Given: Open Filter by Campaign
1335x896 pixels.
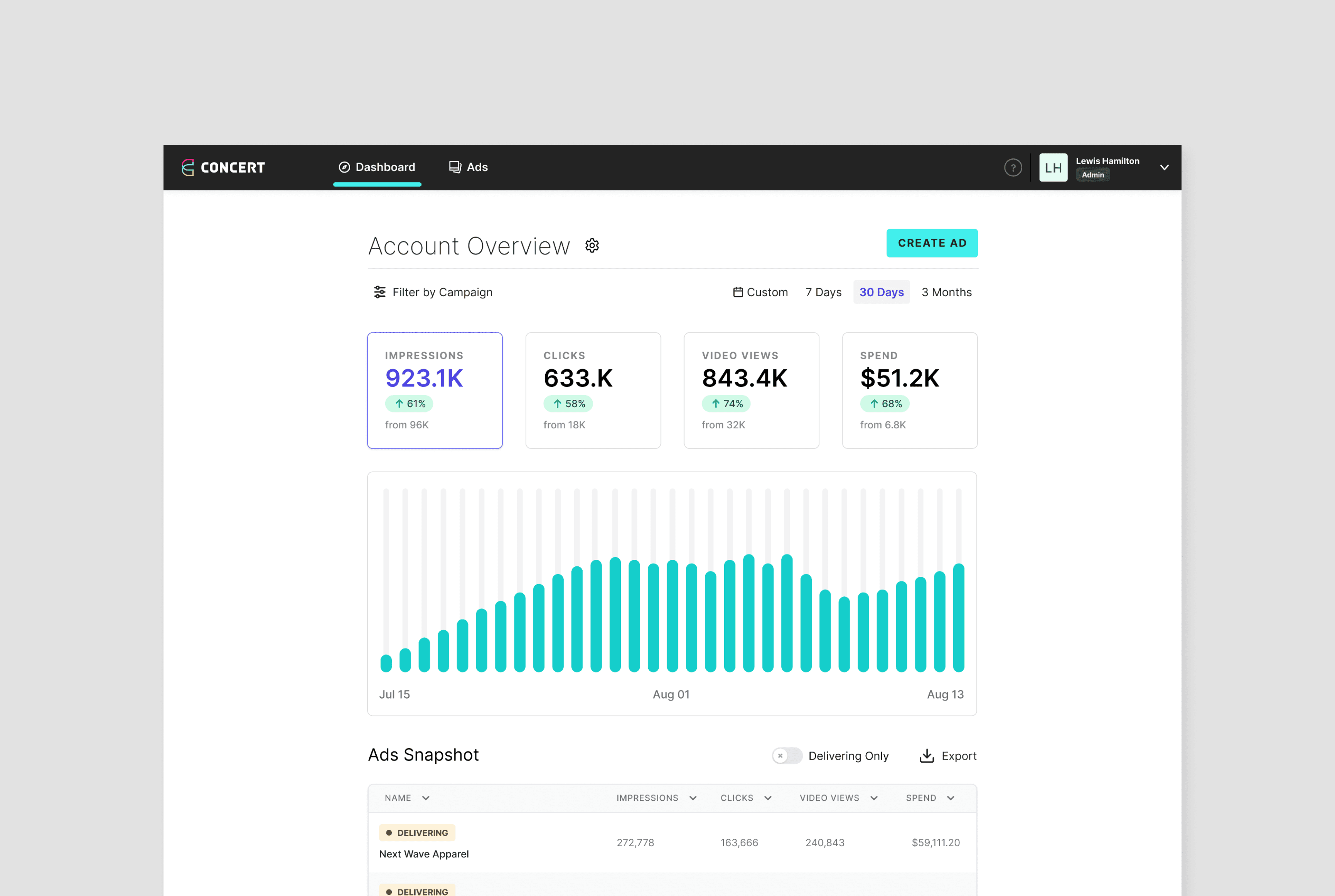Looking at the screenshot, I should 433,292.
